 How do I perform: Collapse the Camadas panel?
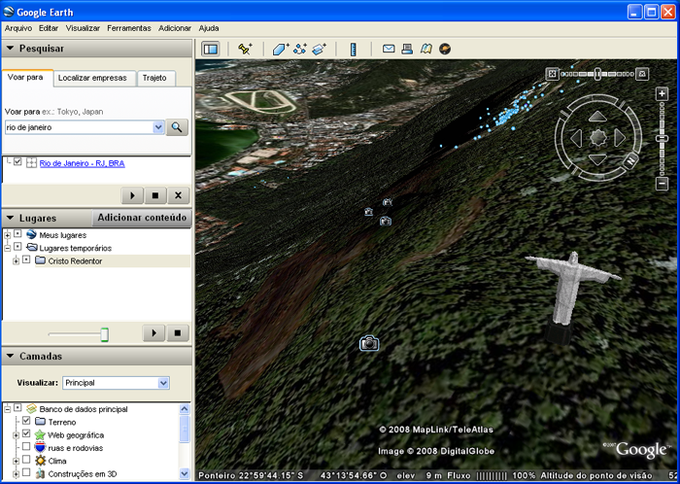pos(10,356)
